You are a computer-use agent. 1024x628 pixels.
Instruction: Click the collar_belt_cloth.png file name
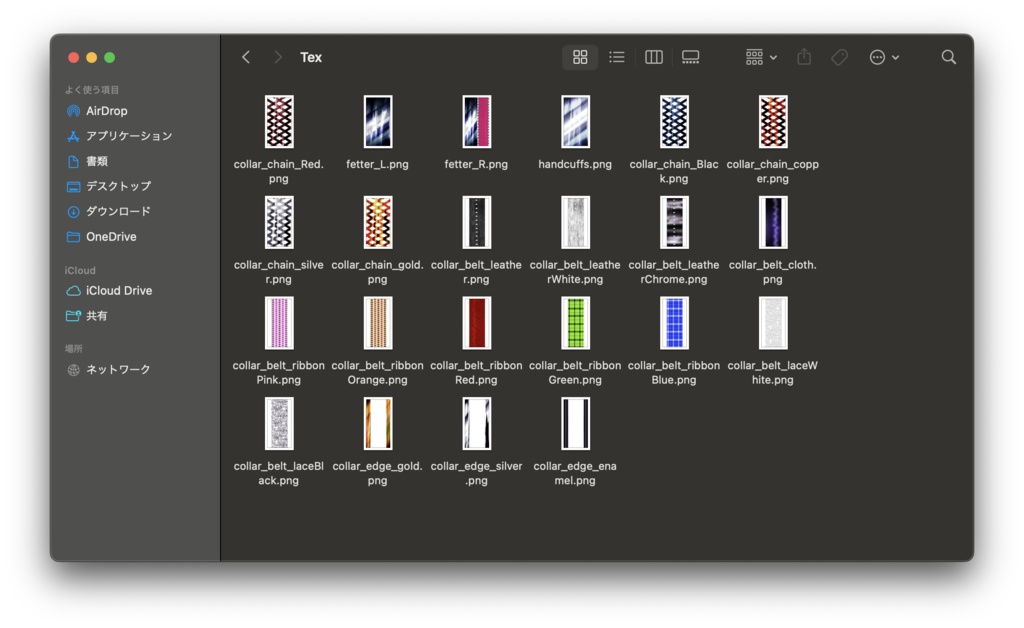click(773, 272)
